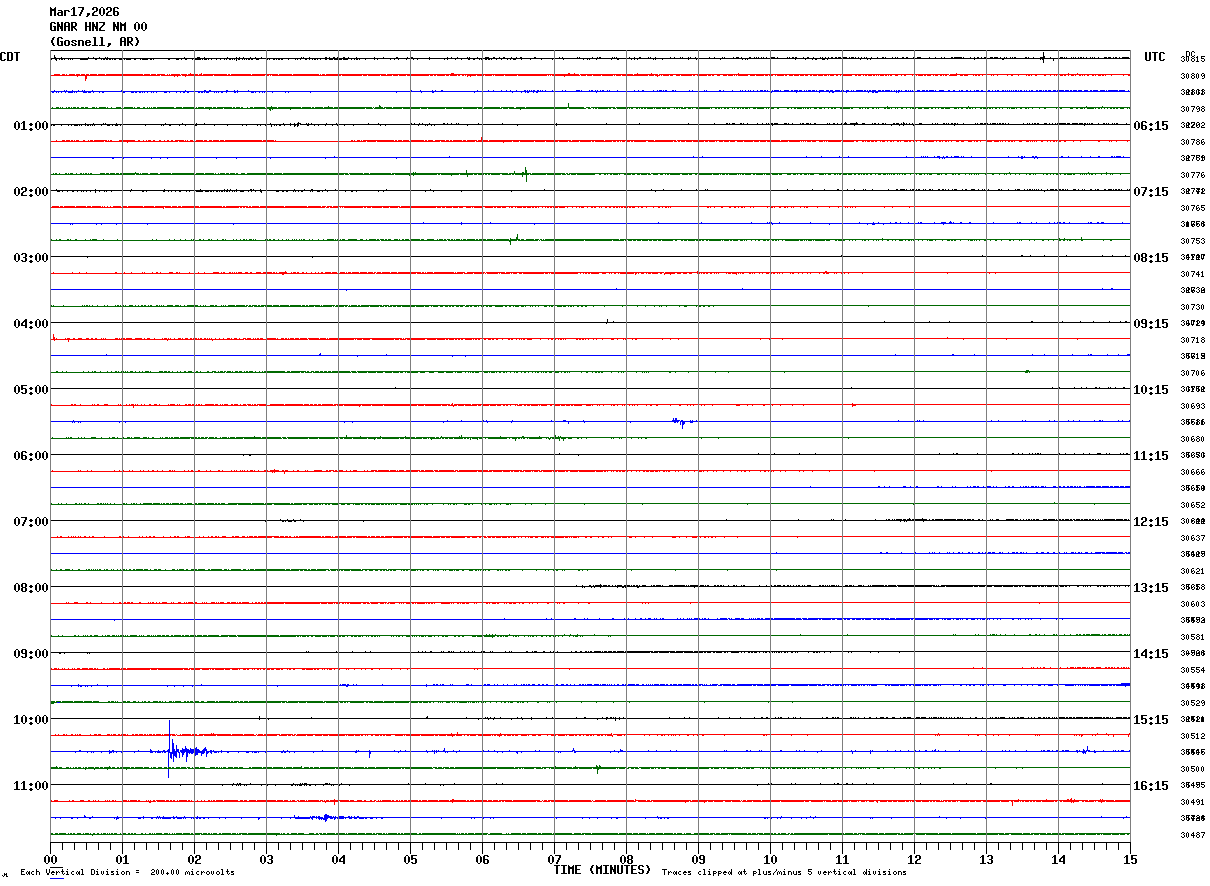The image size is (1210, 886).
Task: Click the date label "Mar17,2026"
Action: click(84, 12)
